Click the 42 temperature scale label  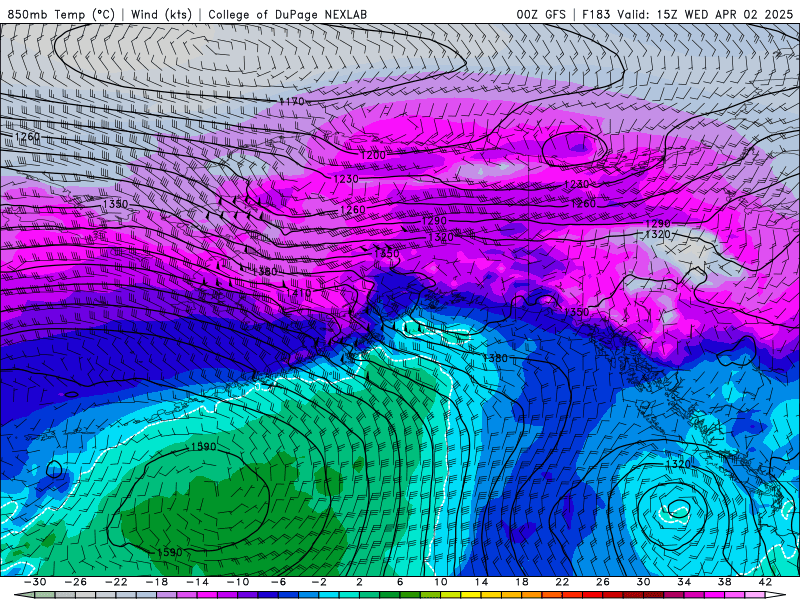pos(765,582)
